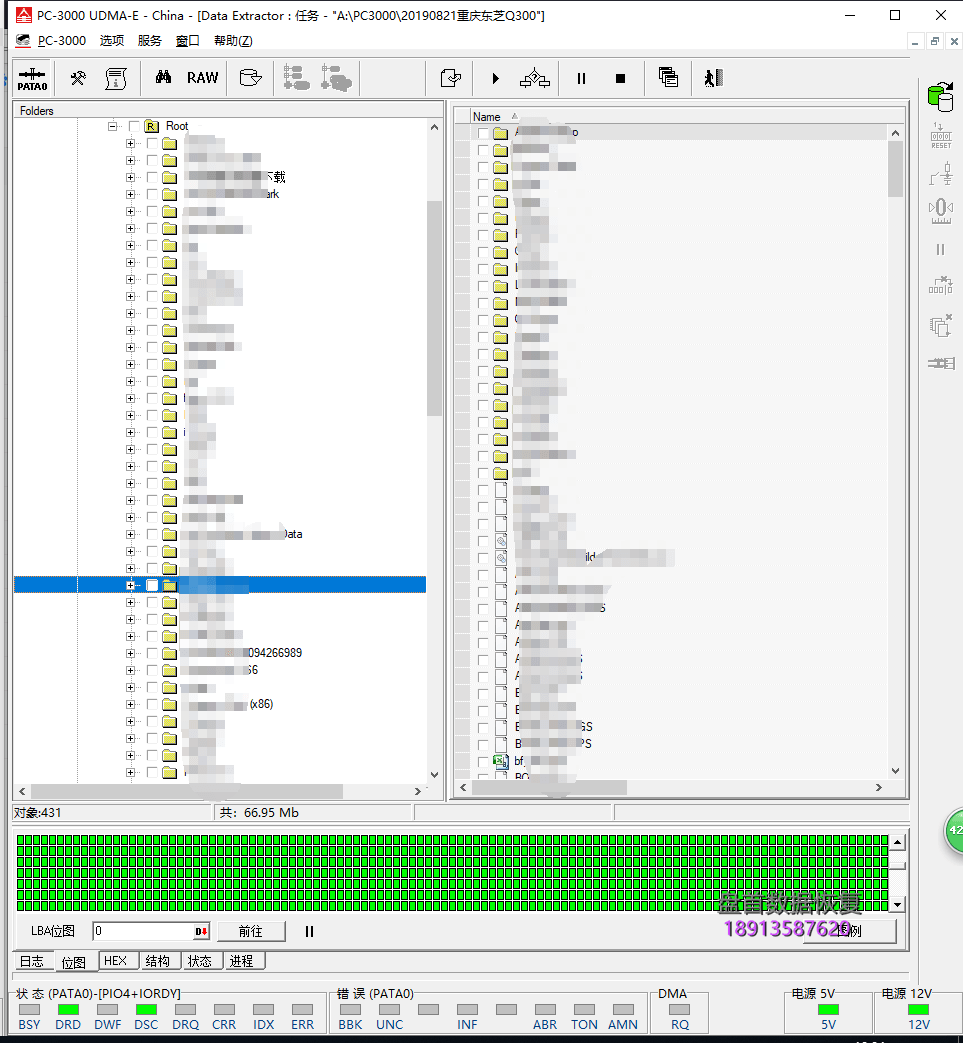Expand the folder ending in 载

pos(130,178)
